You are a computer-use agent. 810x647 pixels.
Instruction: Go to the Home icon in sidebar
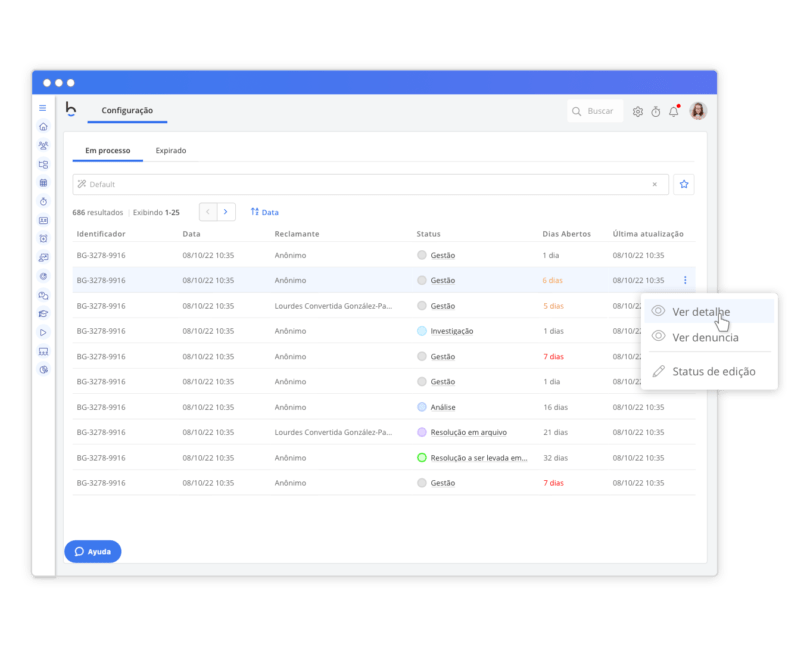(43, 127)
